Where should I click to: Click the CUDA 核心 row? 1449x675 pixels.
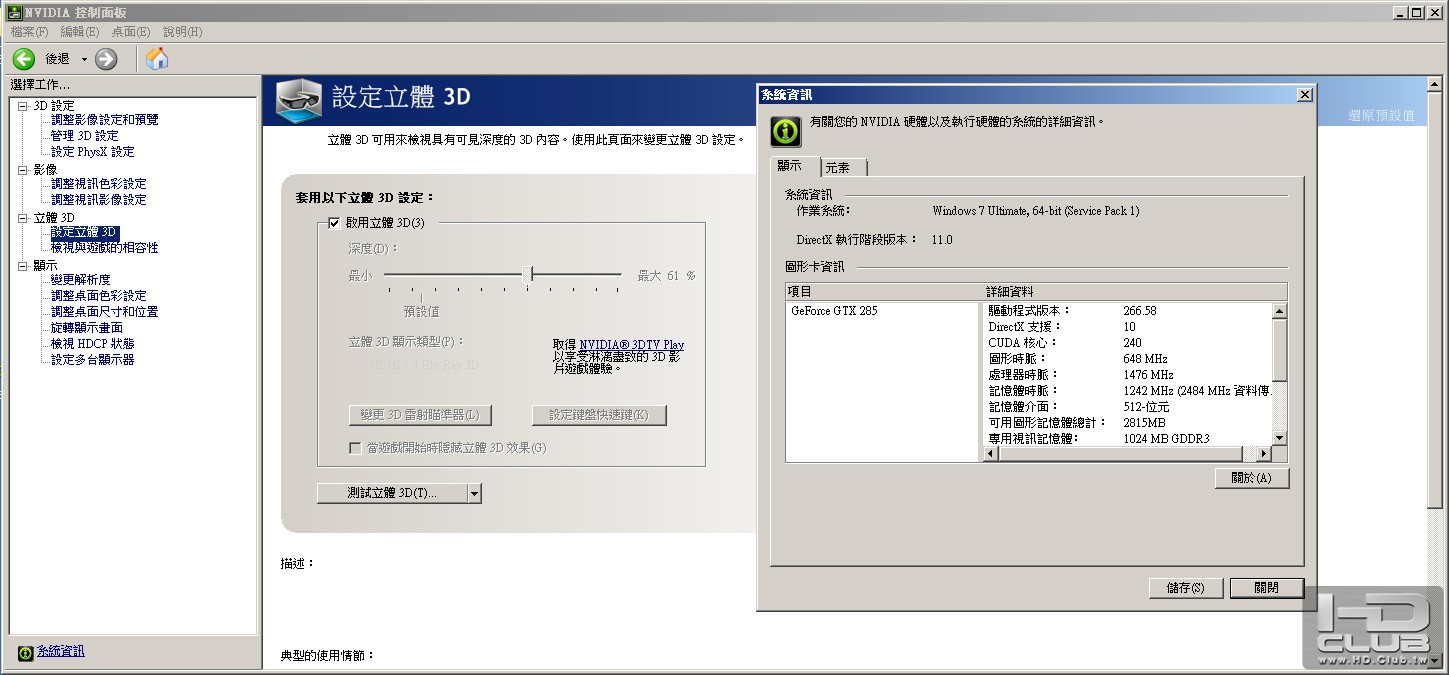click(x=1128, y=343)
